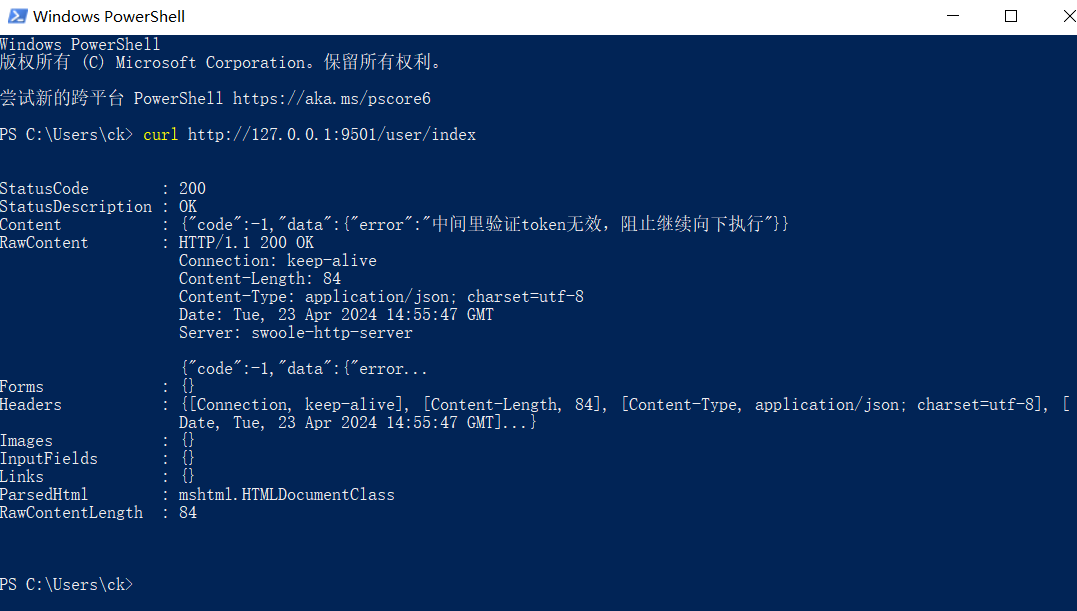Screen dimensions: 1077x611
Task: Click the Windows PowerShell title text
Action: (x=109, y=16)
